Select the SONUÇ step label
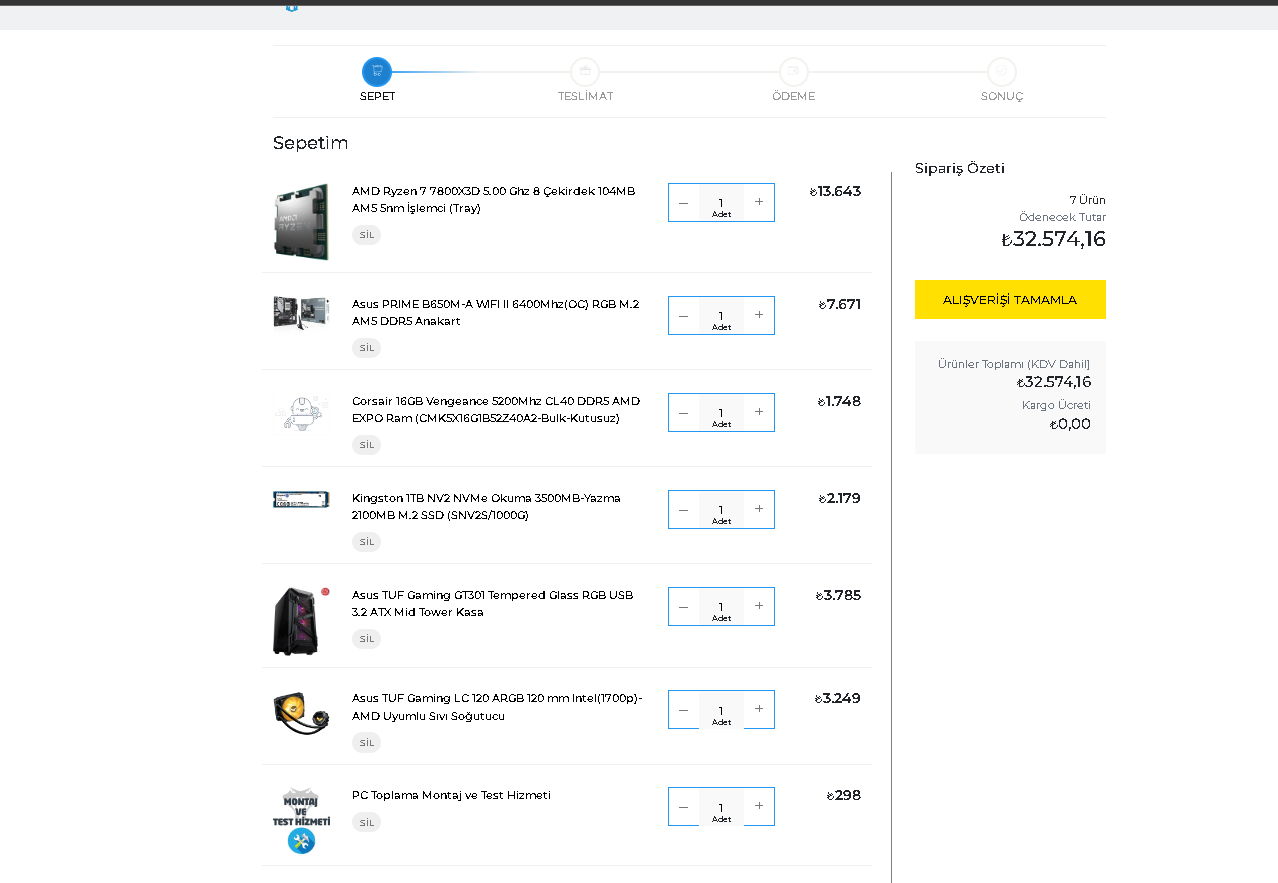This screenshot has width=1278, height=883. pyautogui.click(x=1002, y=97)
